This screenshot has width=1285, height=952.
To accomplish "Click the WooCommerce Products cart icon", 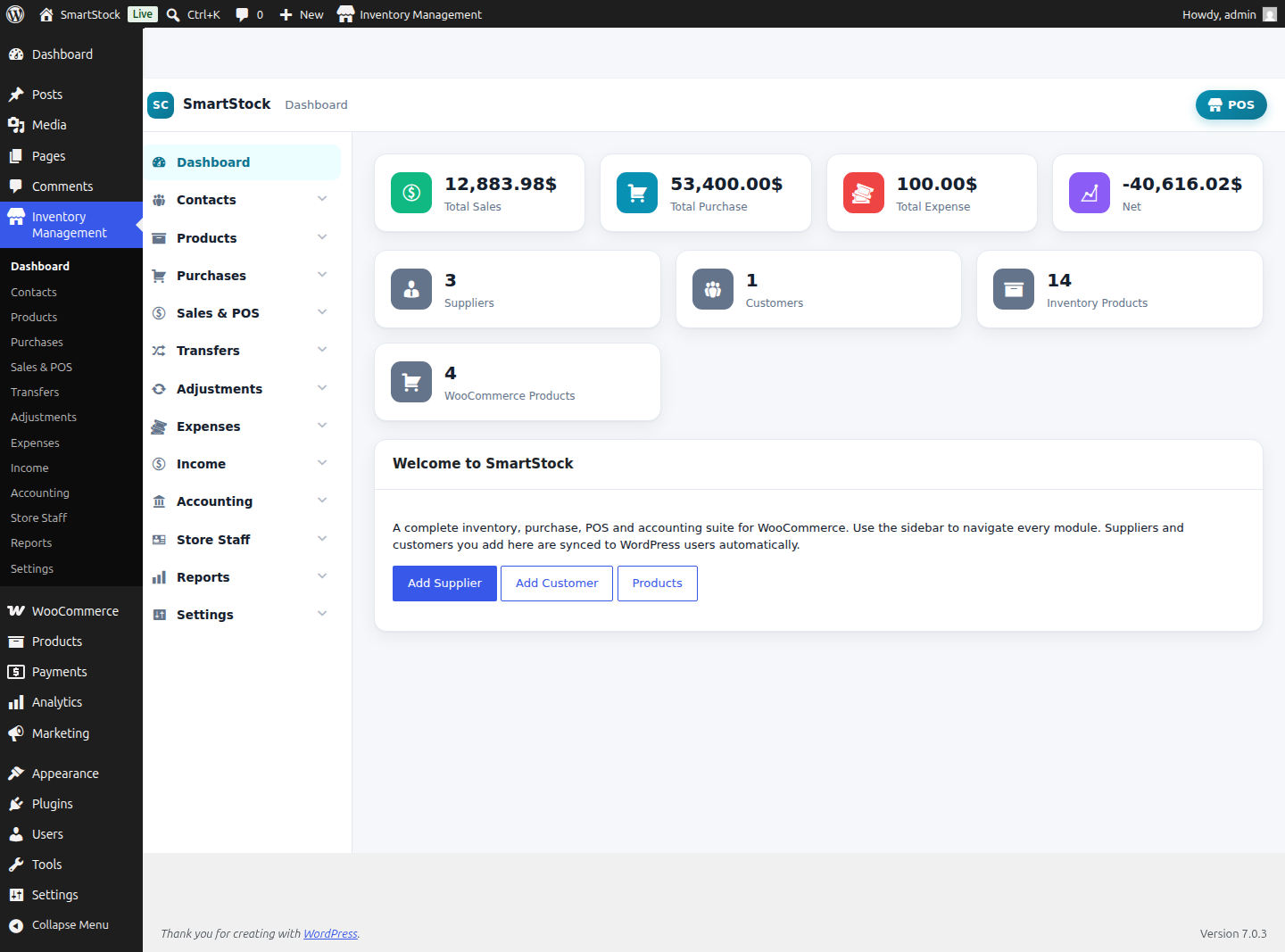I will click(411, 382).
